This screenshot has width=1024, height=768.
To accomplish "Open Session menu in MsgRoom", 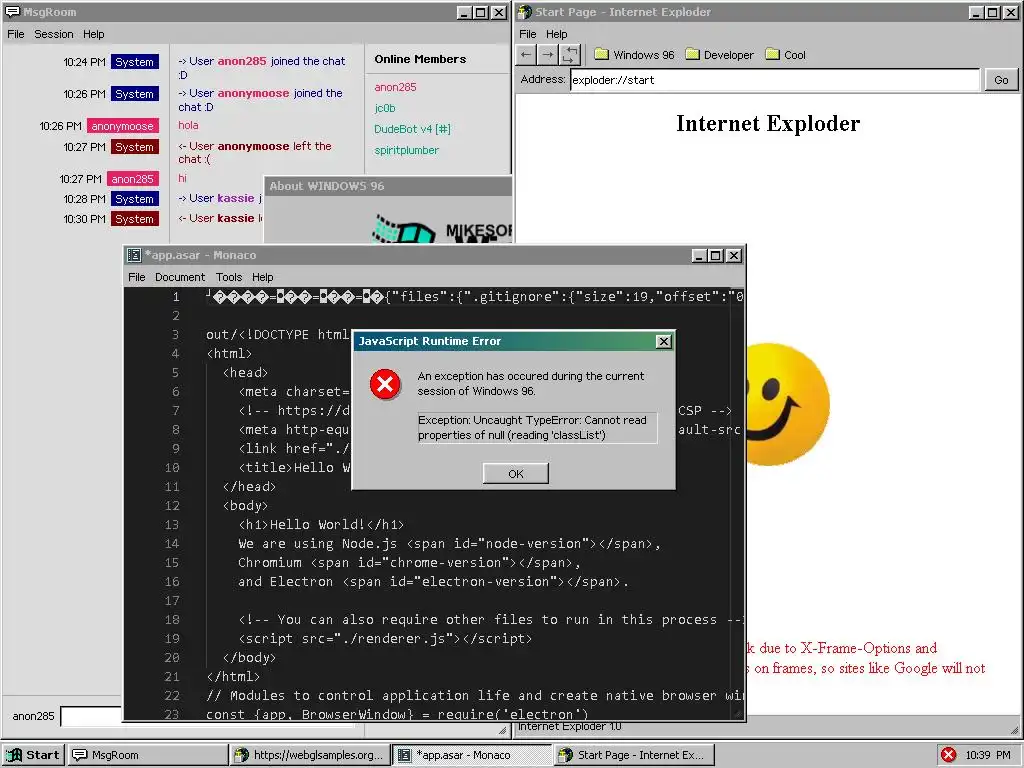I will pyautogui.click(x=54, y=34).
